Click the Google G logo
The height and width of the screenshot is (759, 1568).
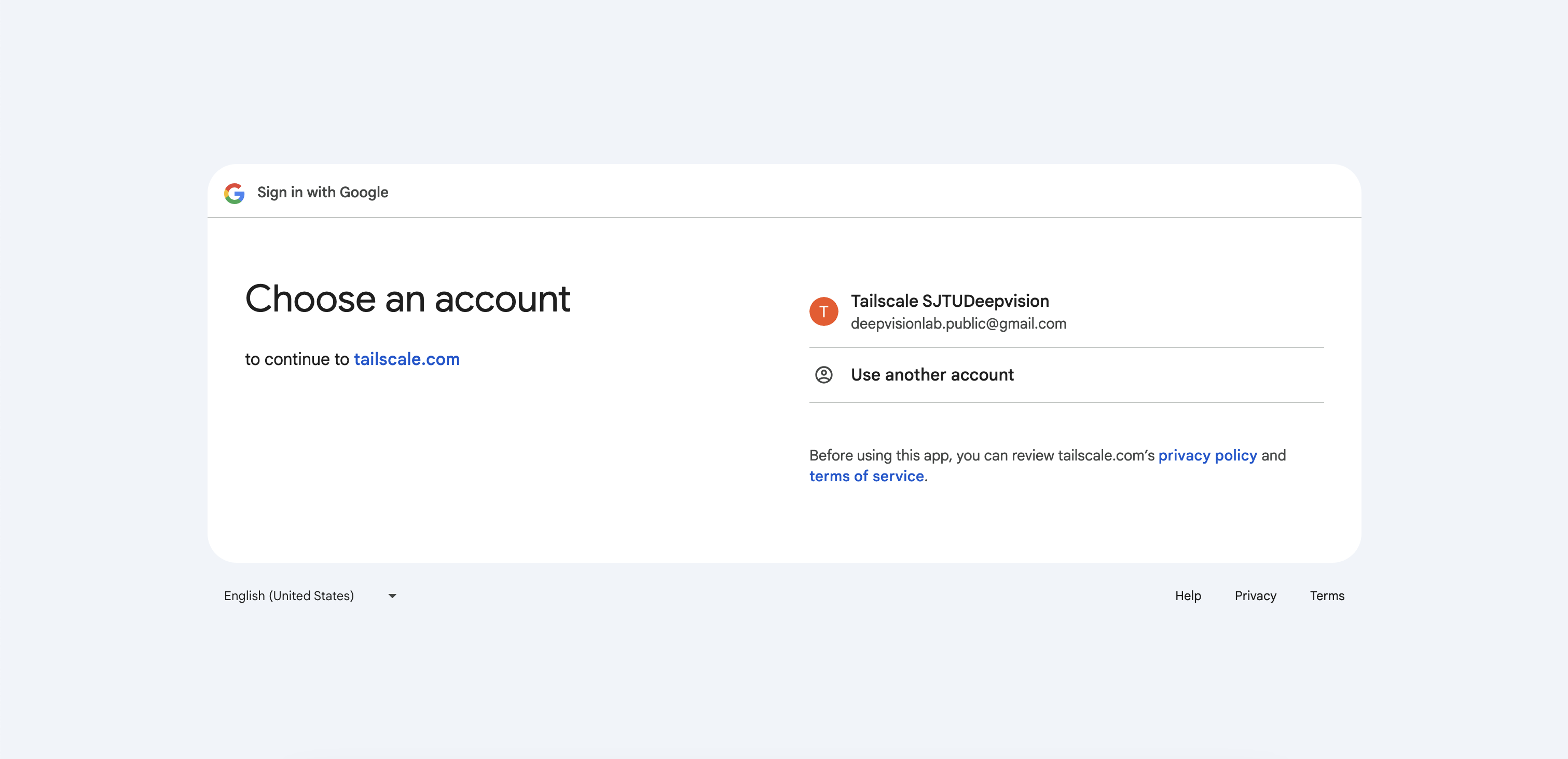click(235, 193)
